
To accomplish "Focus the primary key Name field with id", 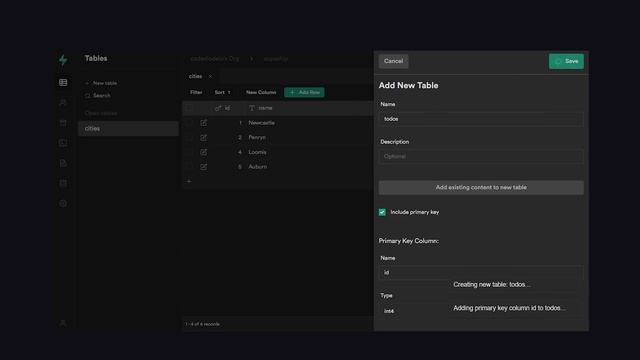I will pyautogui.click(x=481, y=272).
